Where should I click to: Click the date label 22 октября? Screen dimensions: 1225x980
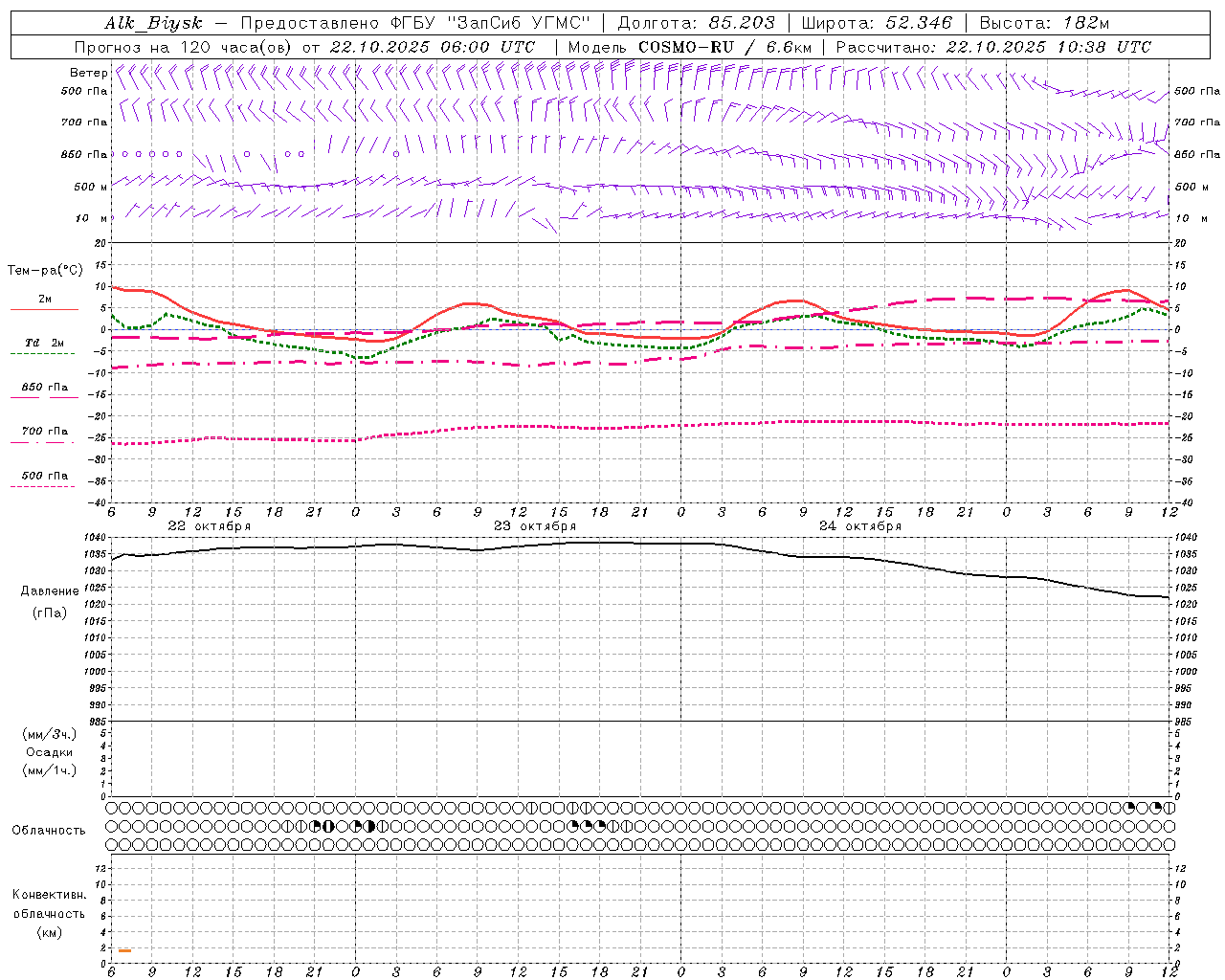click(x=210, y=526)
